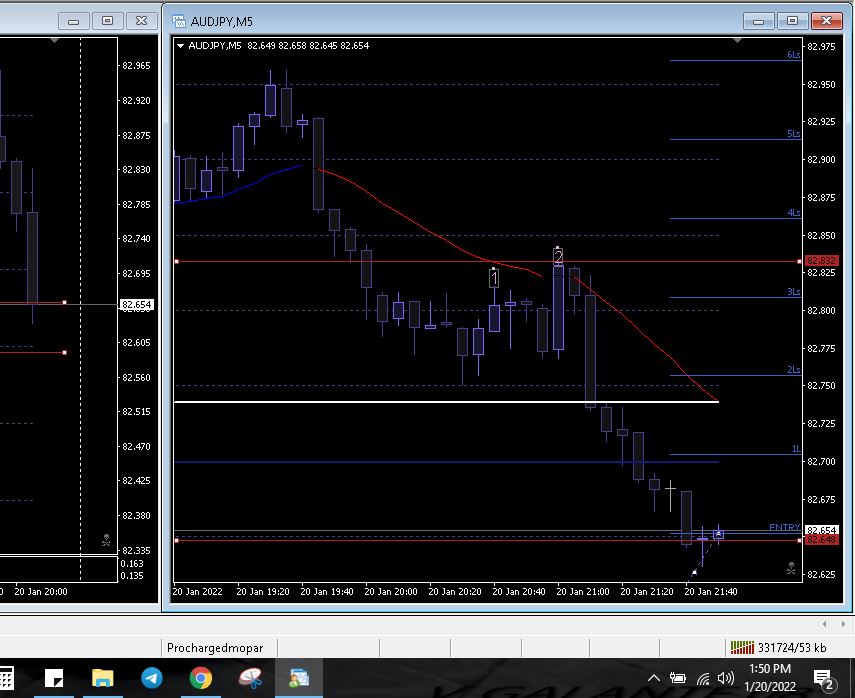Image resolution: width=855 pixels, height=698 pixels.
Task: Open the network tray icon
Action: 703,678
